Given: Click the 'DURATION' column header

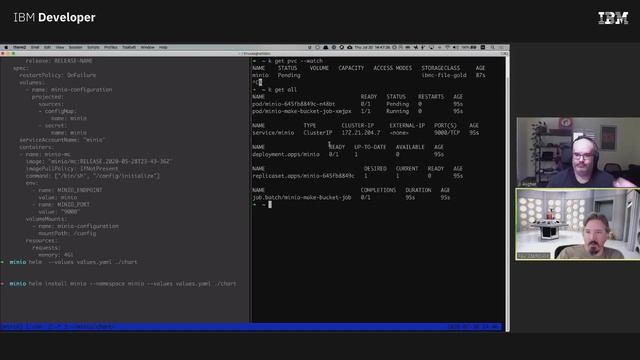Looking at the screenshot, I should (x=418, y=190).
